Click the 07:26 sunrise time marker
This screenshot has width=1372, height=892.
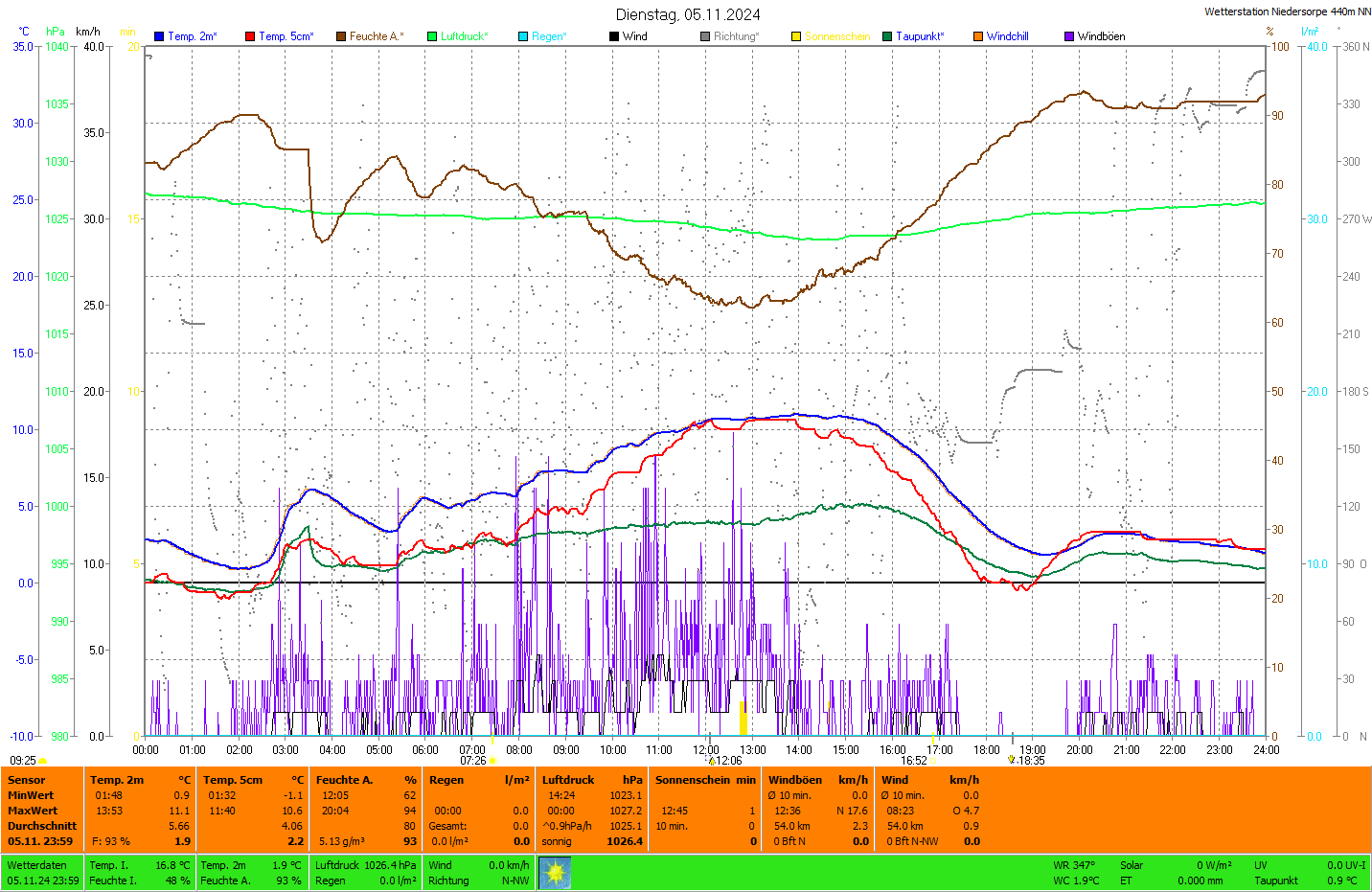click(473, 761)
